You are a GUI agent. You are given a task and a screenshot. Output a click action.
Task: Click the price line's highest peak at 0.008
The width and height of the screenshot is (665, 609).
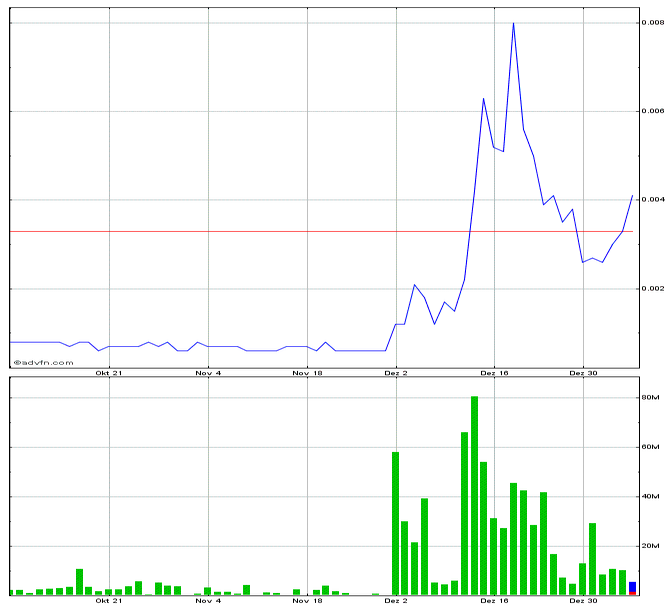[514, 23]
